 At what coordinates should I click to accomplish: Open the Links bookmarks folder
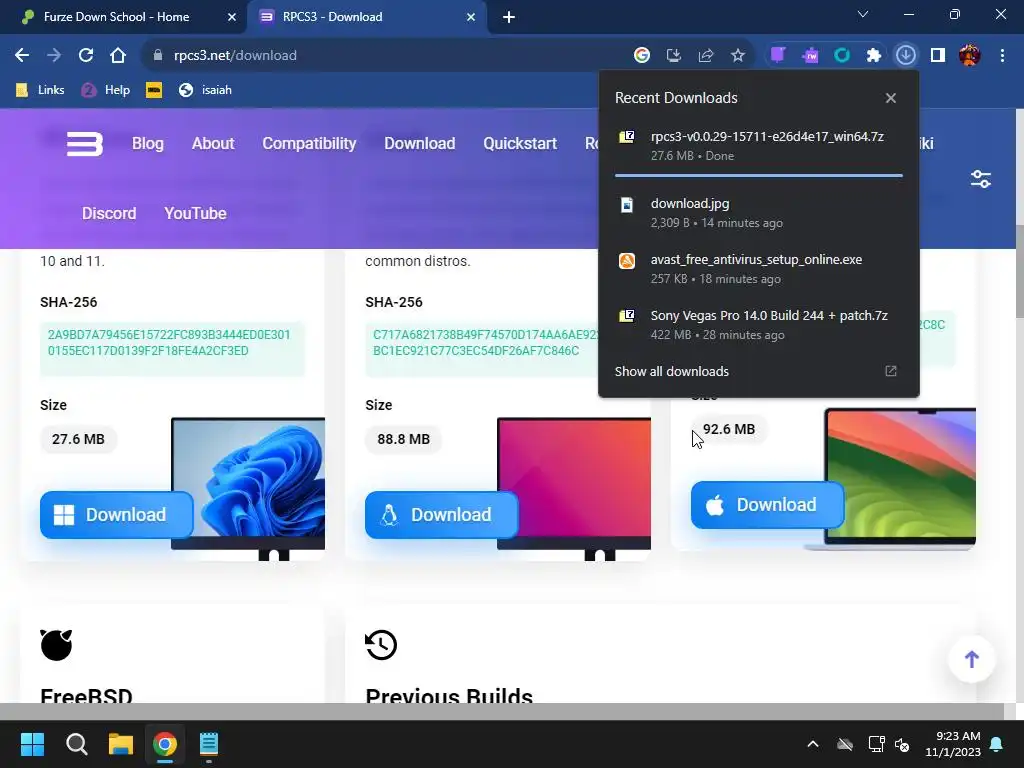click(40, 90)
